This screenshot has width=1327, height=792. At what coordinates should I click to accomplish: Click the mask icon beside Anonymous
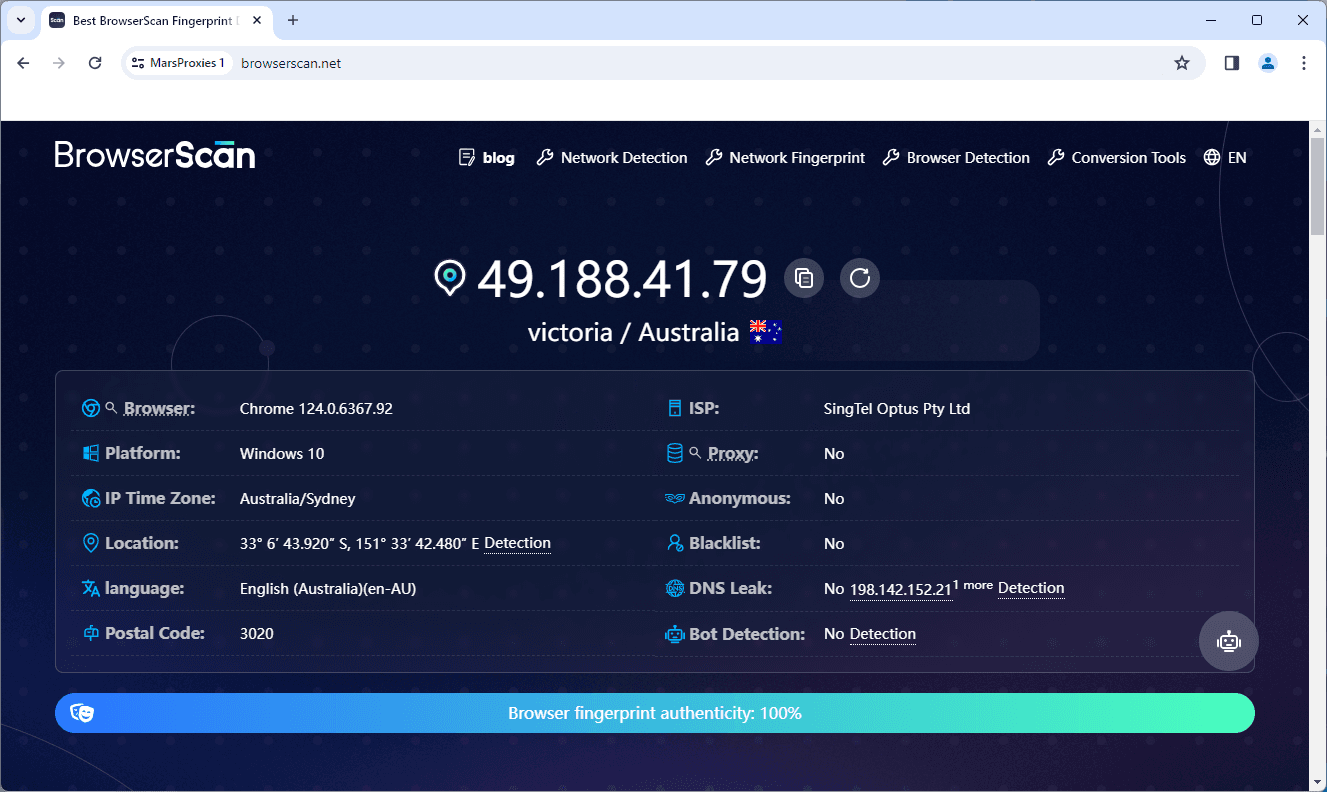(674, 498)
